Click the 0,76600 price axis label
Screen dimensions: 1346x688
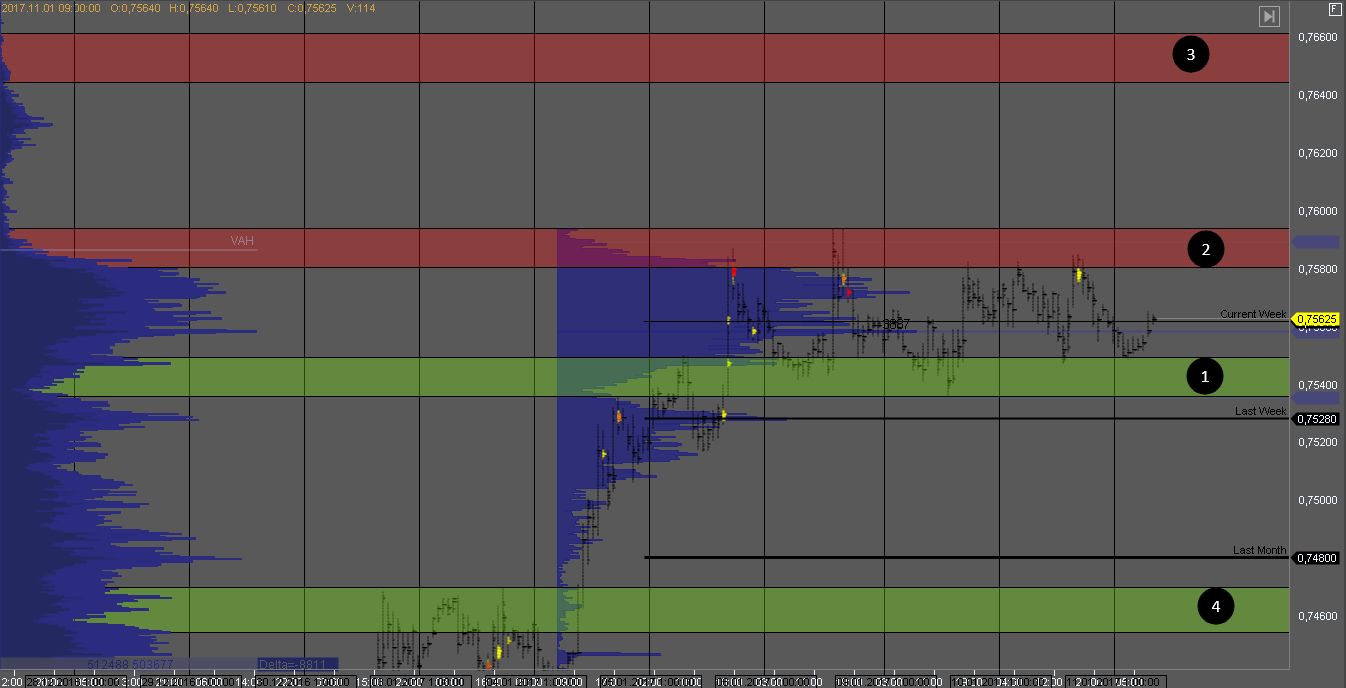[x=1316, y=37]
